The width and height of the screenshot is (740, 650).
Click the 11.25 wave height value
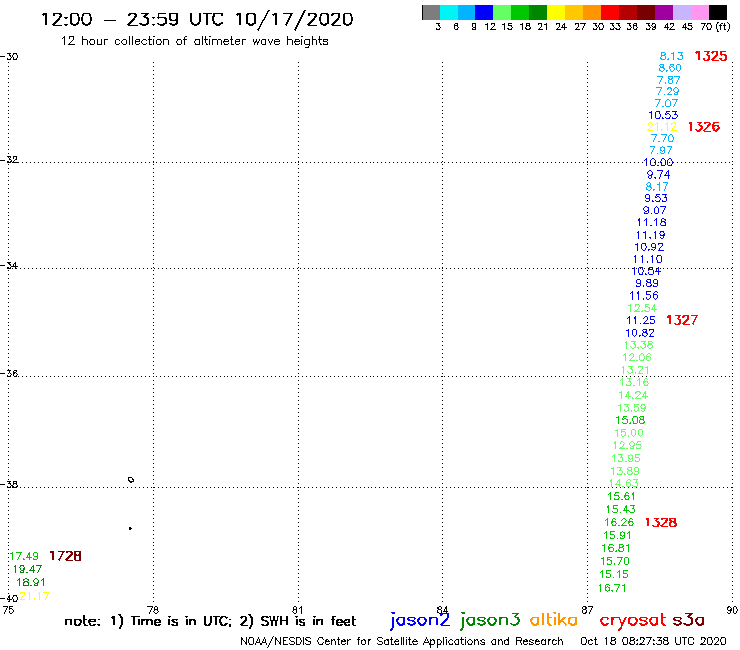point(641,320)
